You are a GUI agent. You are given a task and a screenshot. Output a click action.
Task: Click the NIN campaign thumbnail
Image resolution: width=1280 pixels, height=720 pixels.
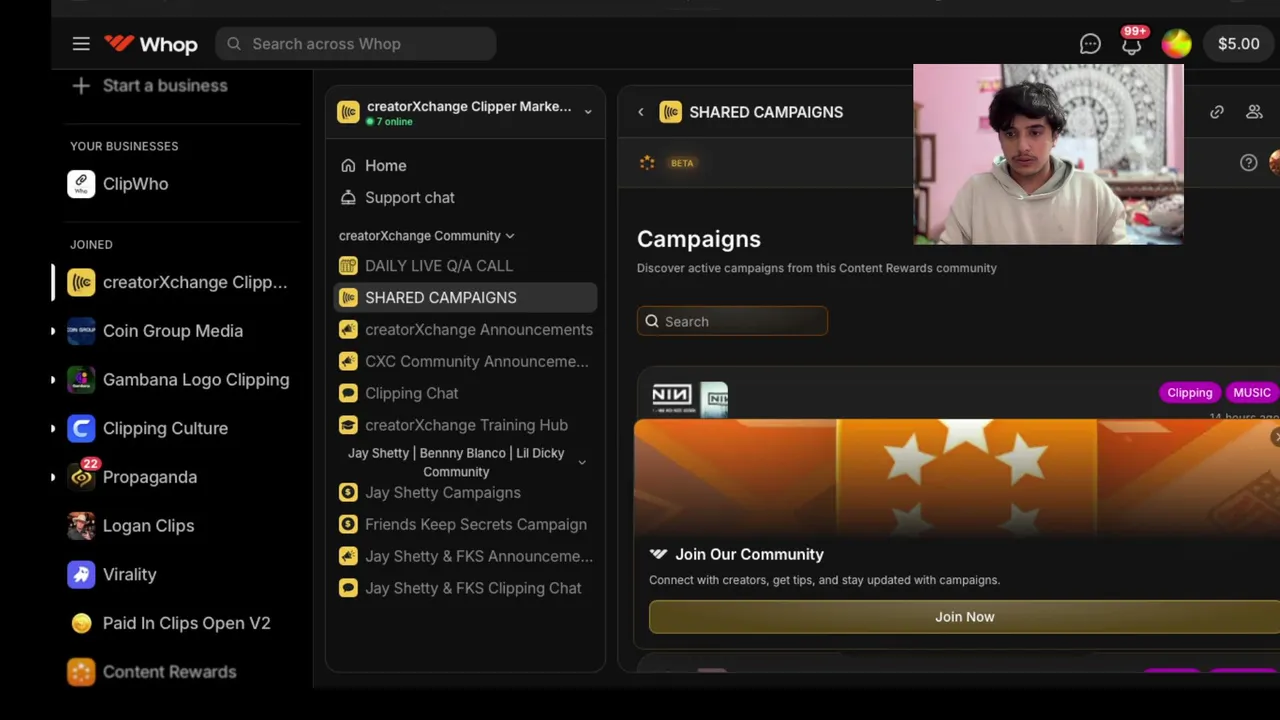point(690,398)
